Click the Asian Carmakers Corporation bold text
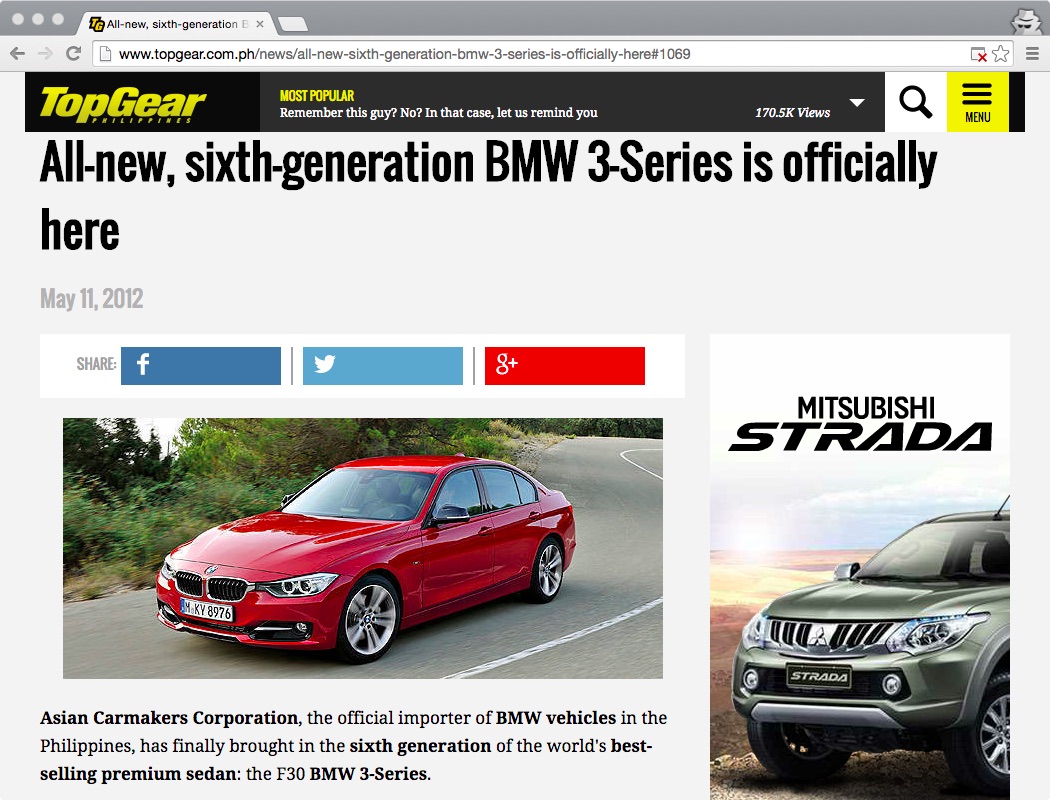The width and height of the screenshot is (1050, 800). [x=169, y=718]
